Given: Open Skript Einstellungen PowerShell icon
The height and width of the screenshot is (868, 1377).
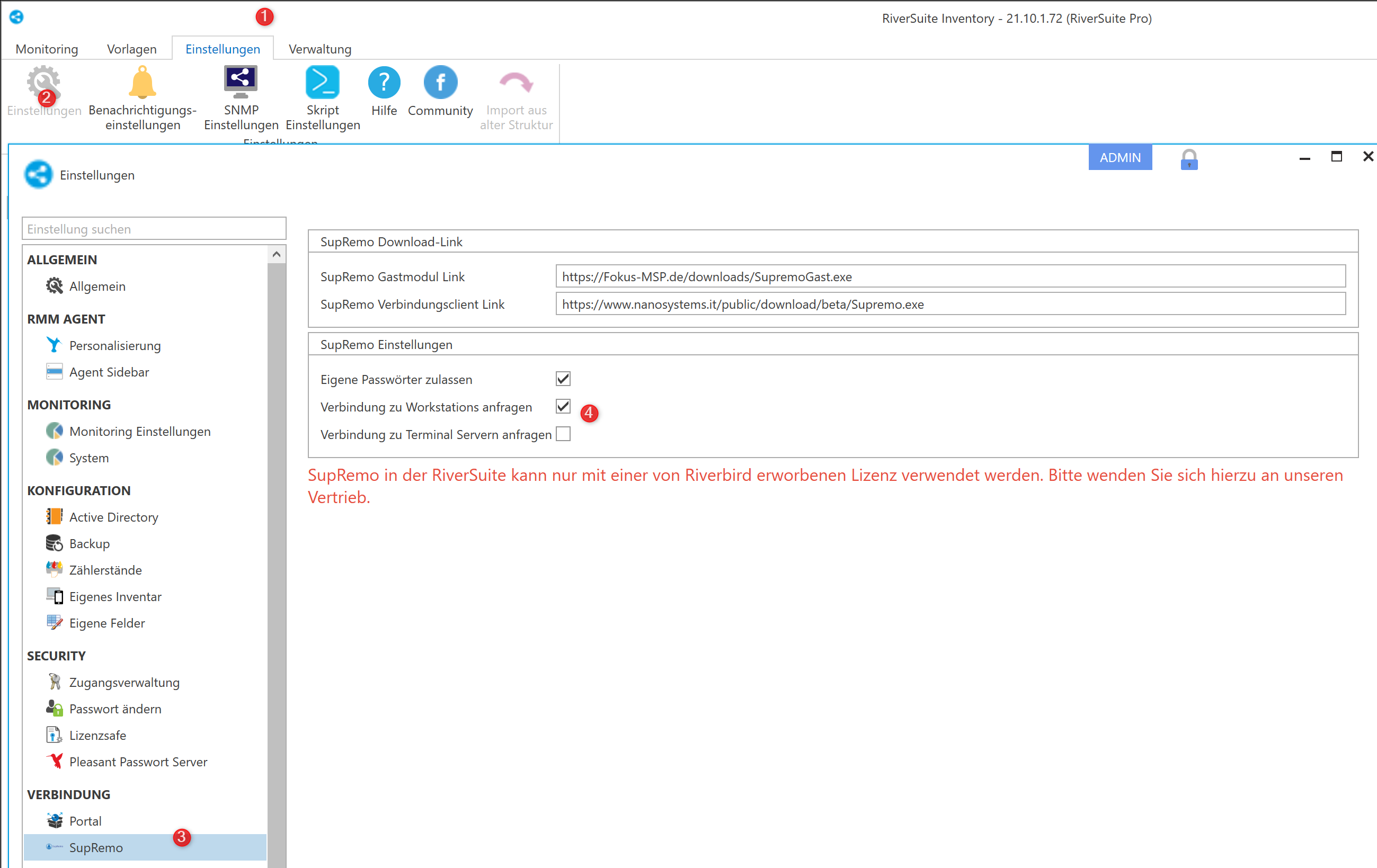Looking at the screenshot, I should tap(323, 82).
